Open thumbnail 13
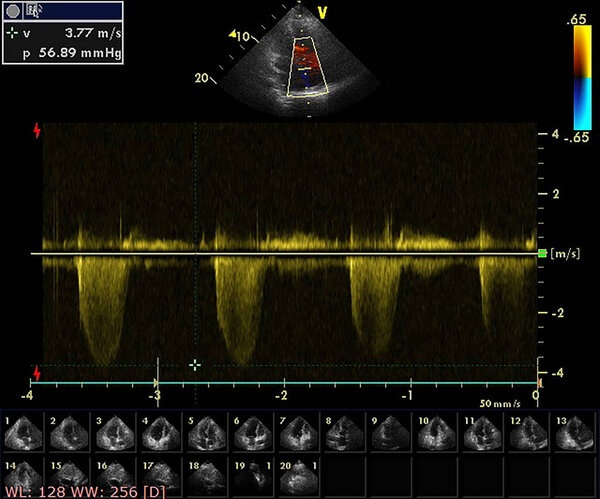The height and width of the screenshot is (499, 600). [574, 432]
